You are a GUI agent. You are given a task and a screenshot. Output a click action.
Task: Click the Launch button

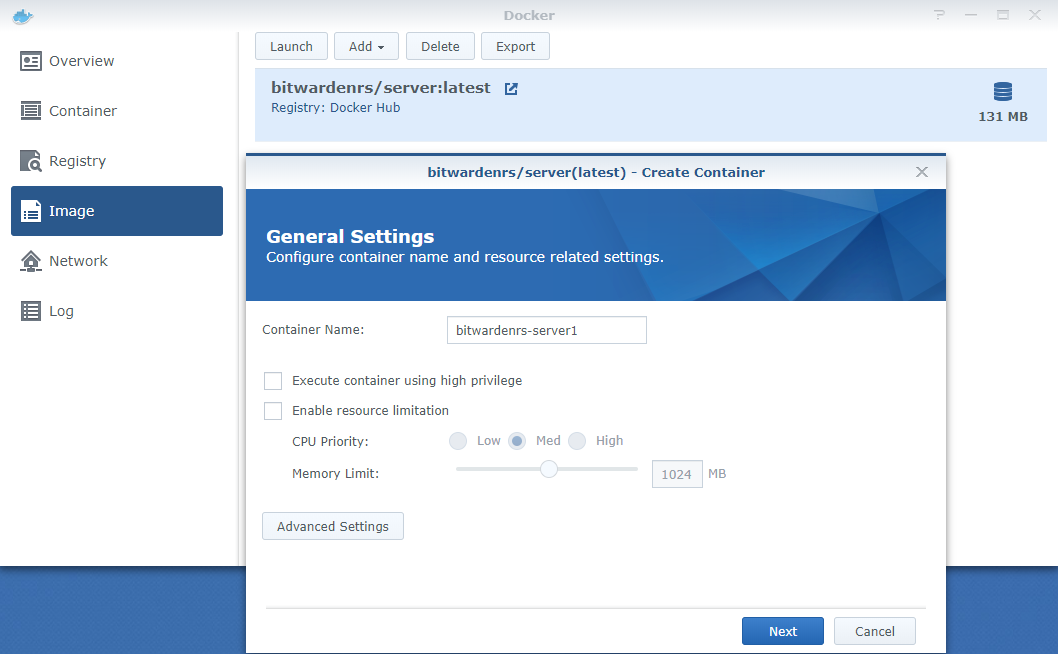[291, 47]
